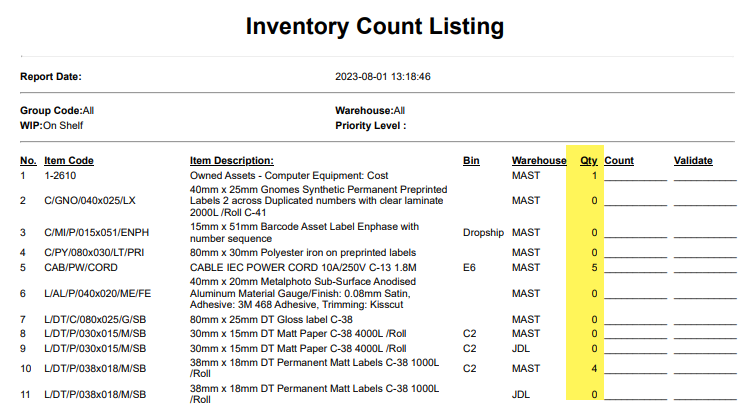Click the Bin column header
Image resolution: width=754 pixels, height=406 pixels.
coord(471,160)
